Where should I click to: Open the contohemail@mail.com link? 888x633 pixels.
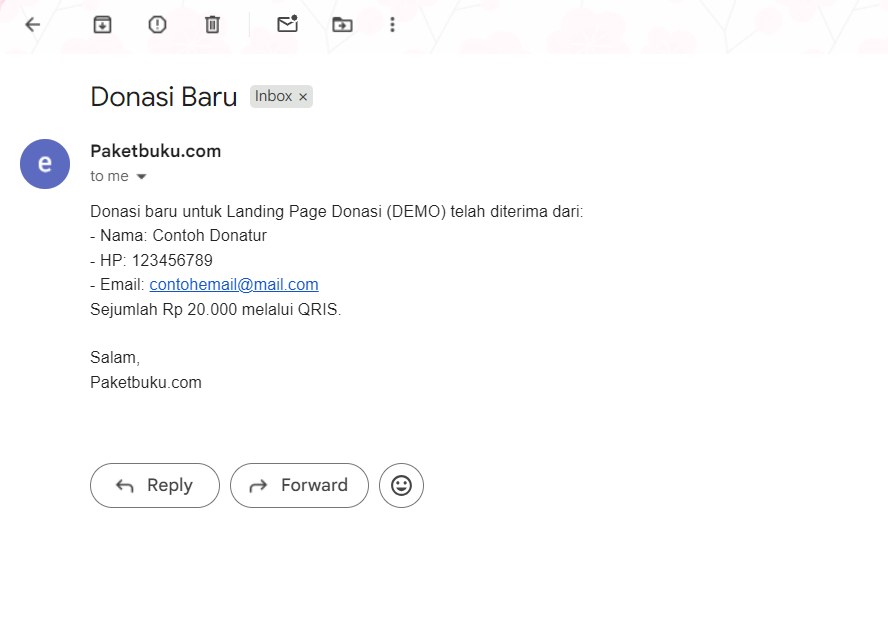[x=234, y=285]
